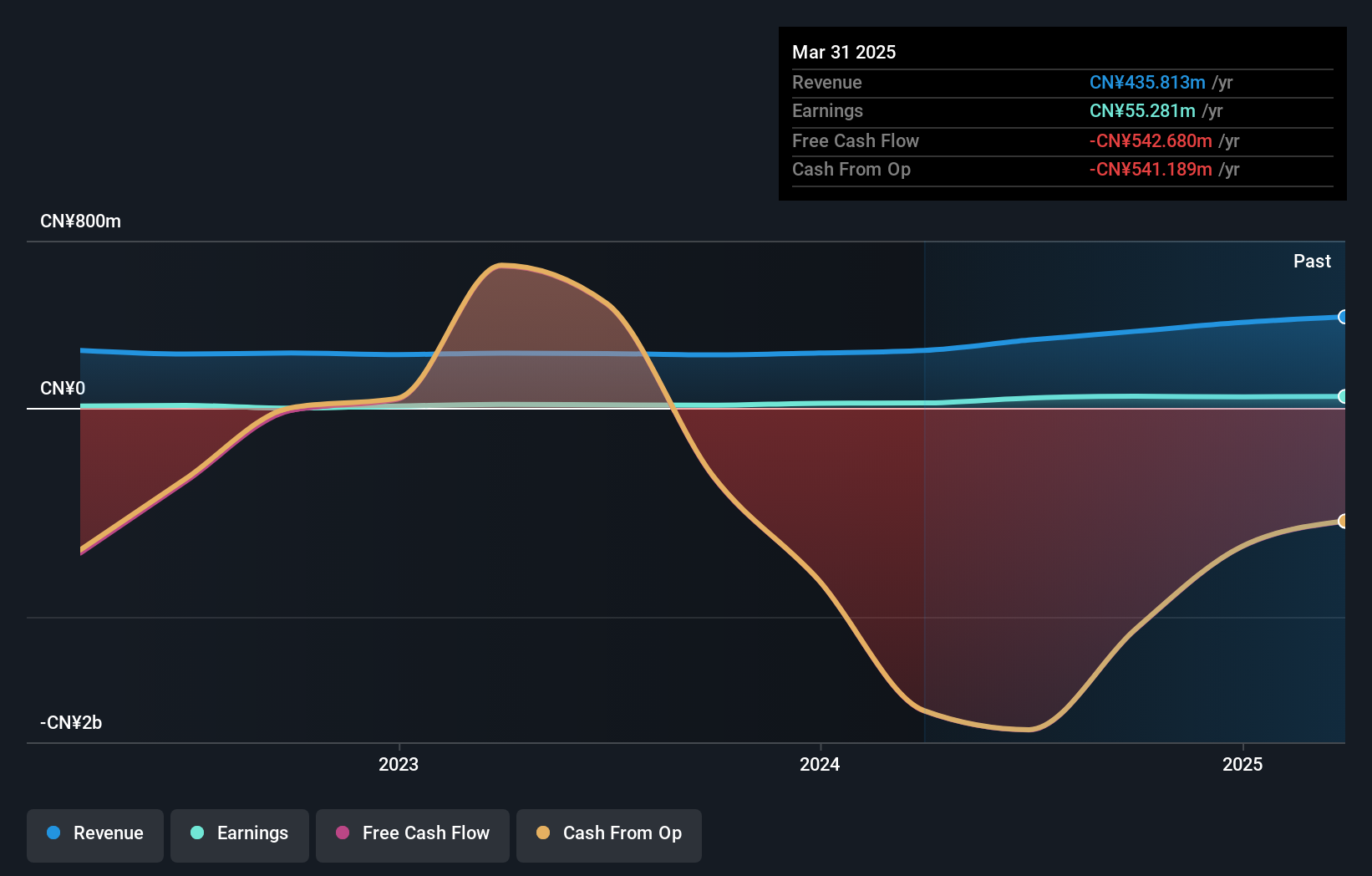Click the Cash From Op tooltip row label

(851, 170)
